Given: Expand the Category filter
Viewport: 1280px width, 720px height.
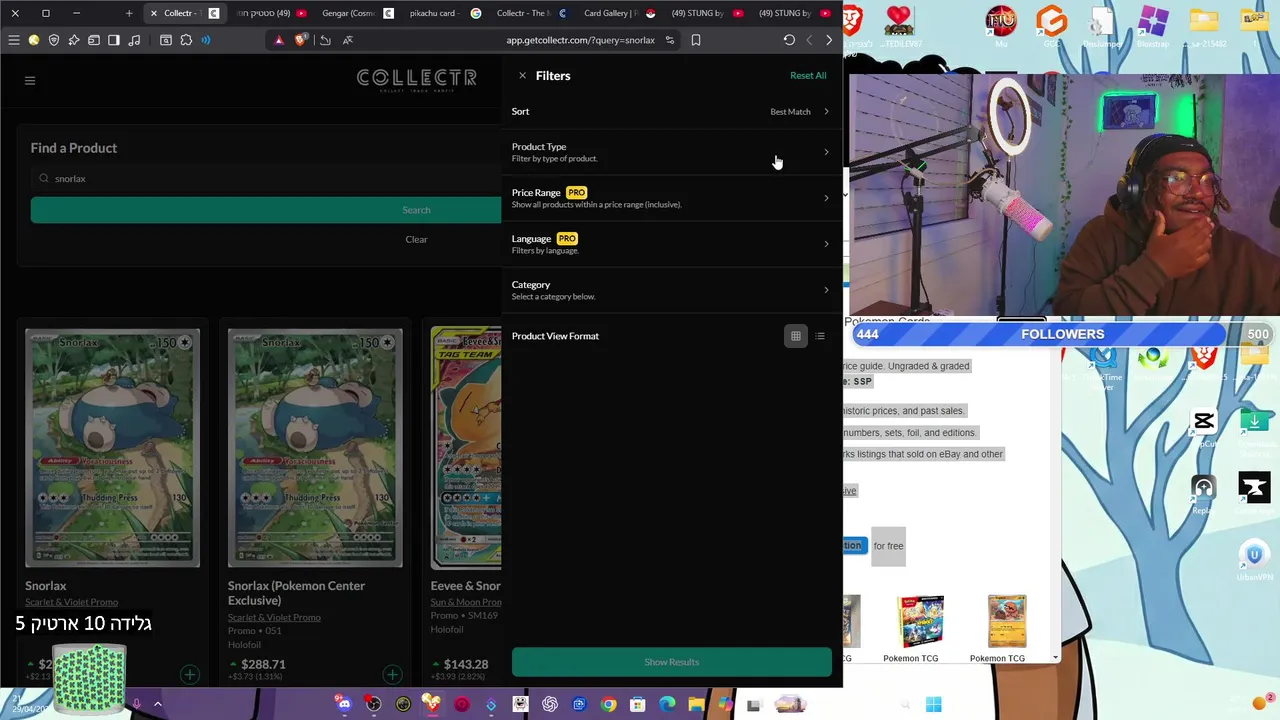Looking at the screenshot, I should coord(671,290).
